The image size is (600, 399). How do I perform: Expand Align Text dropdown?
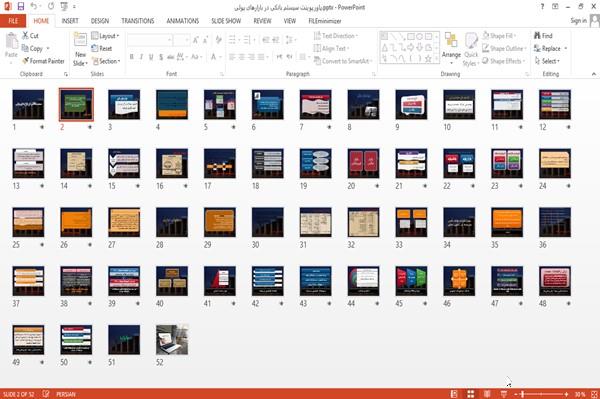point(331,48)
